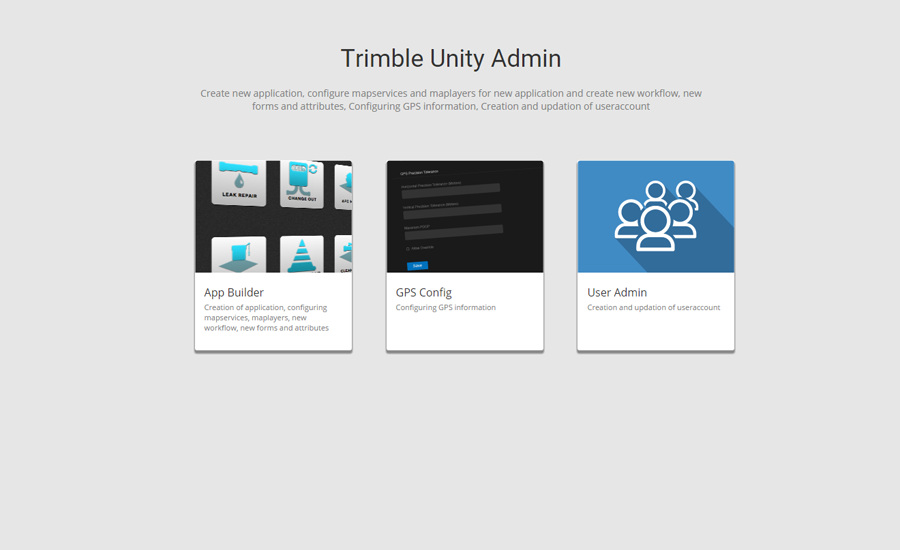Click the App Builder title link
The image size is (900, 550).
(x=234, y=292)
